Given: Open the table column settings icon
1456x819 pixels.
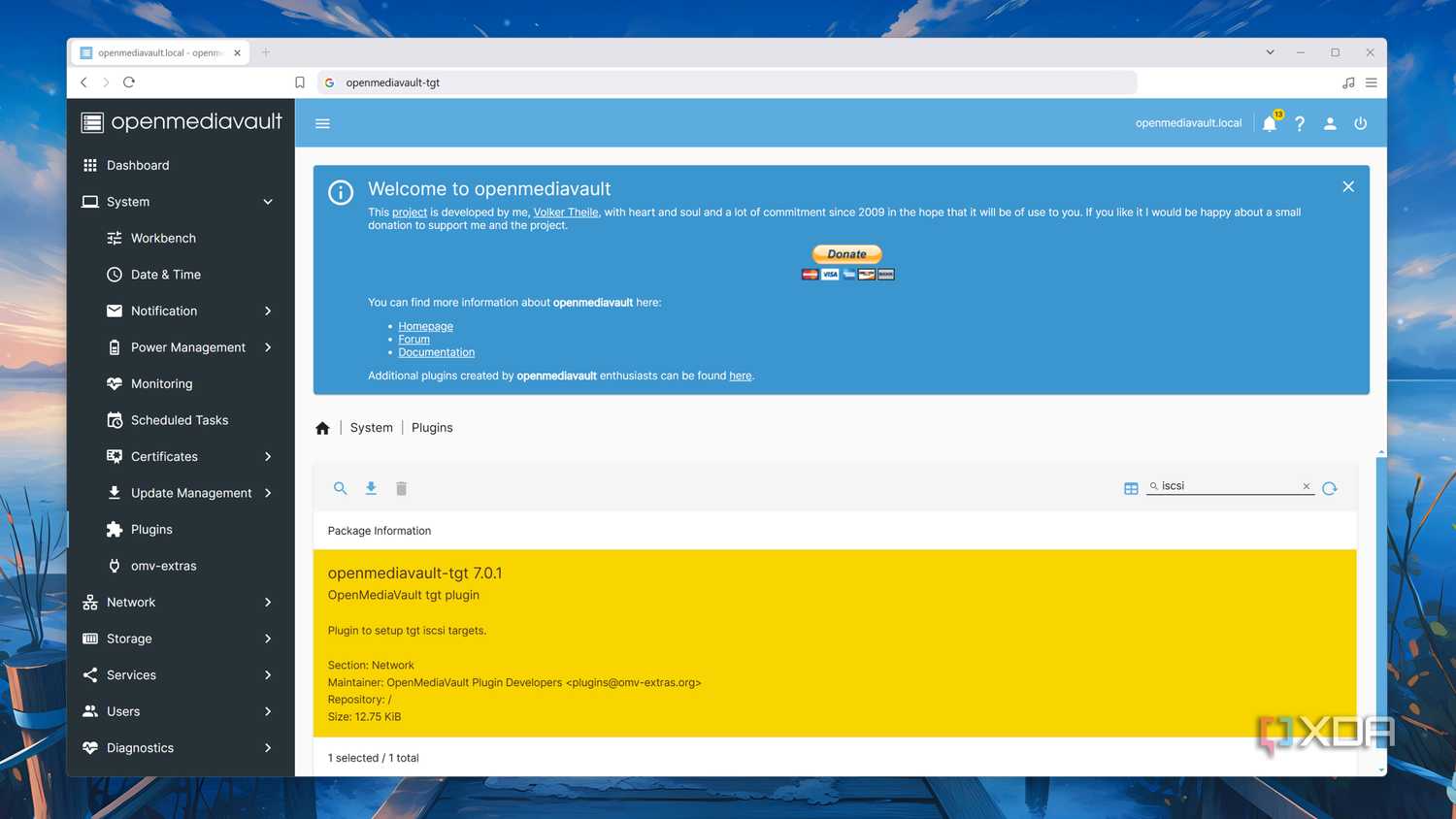Looking at the screenshot, I should [x=1131, y=488].
